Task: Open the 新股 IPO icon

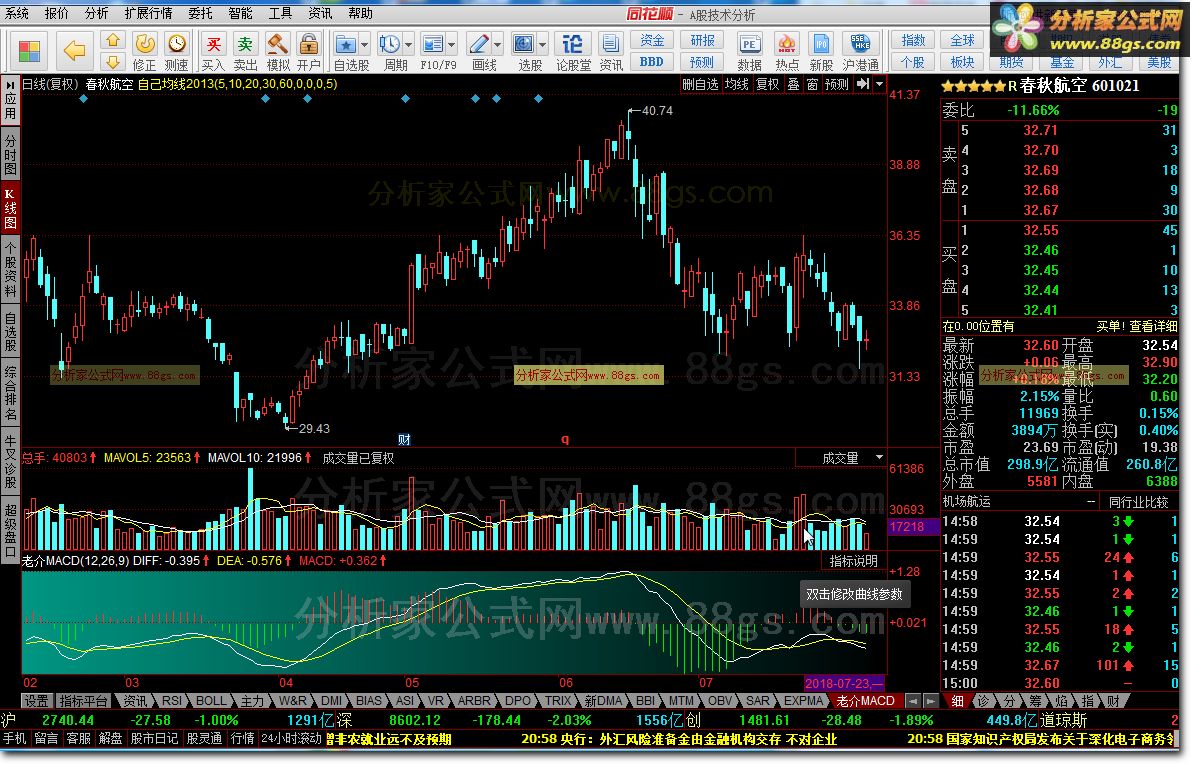Action: (x=821, y=51)
